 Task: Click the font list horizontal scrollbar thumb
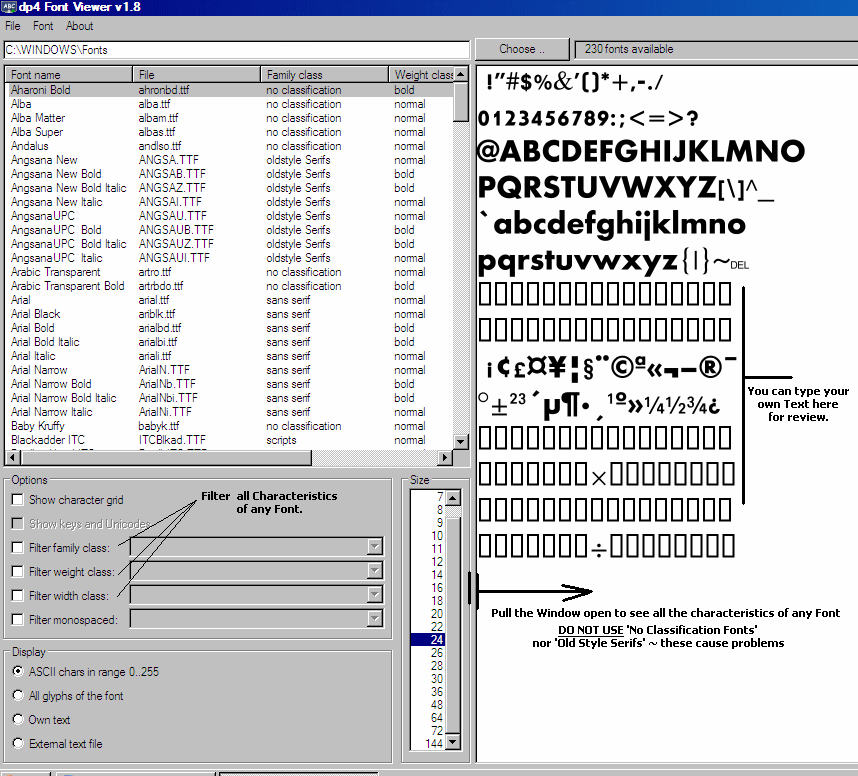tap(165, 457)
